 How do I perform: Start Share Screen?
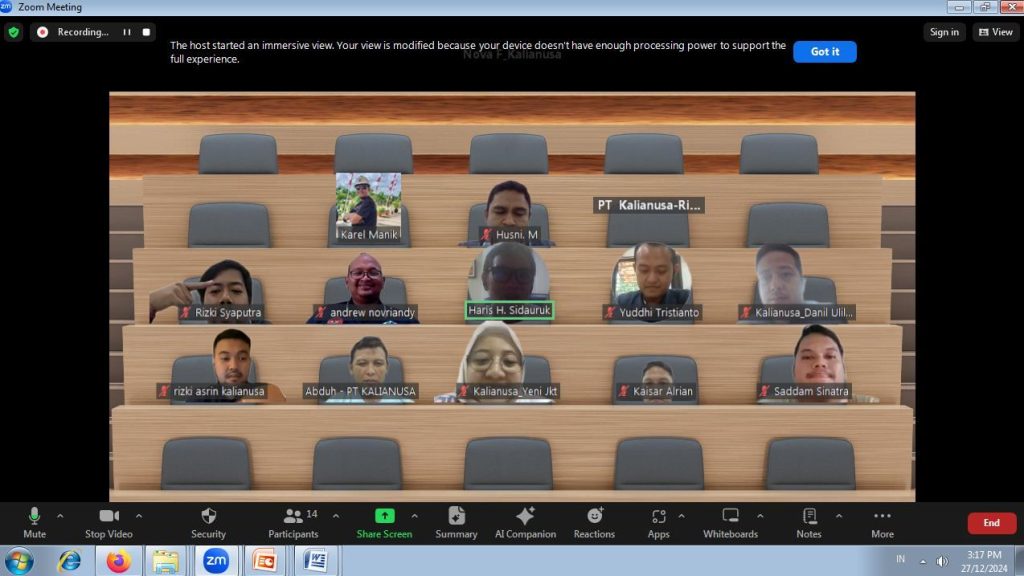coord(384,522)
